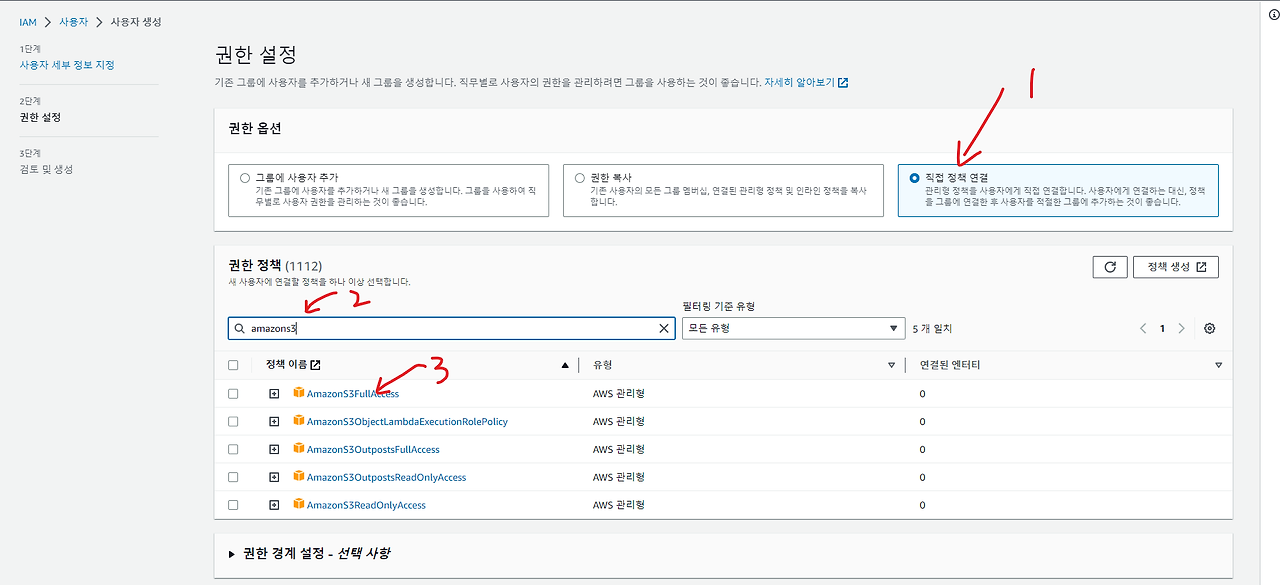Click the 권한 설정 step in the sidebar

[x=40, y=117]
